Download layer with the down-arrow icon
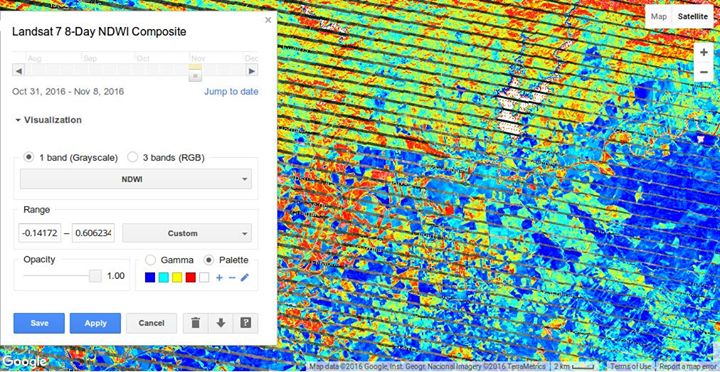This screenshot has height=372, width=720. (x=221, y=323)
